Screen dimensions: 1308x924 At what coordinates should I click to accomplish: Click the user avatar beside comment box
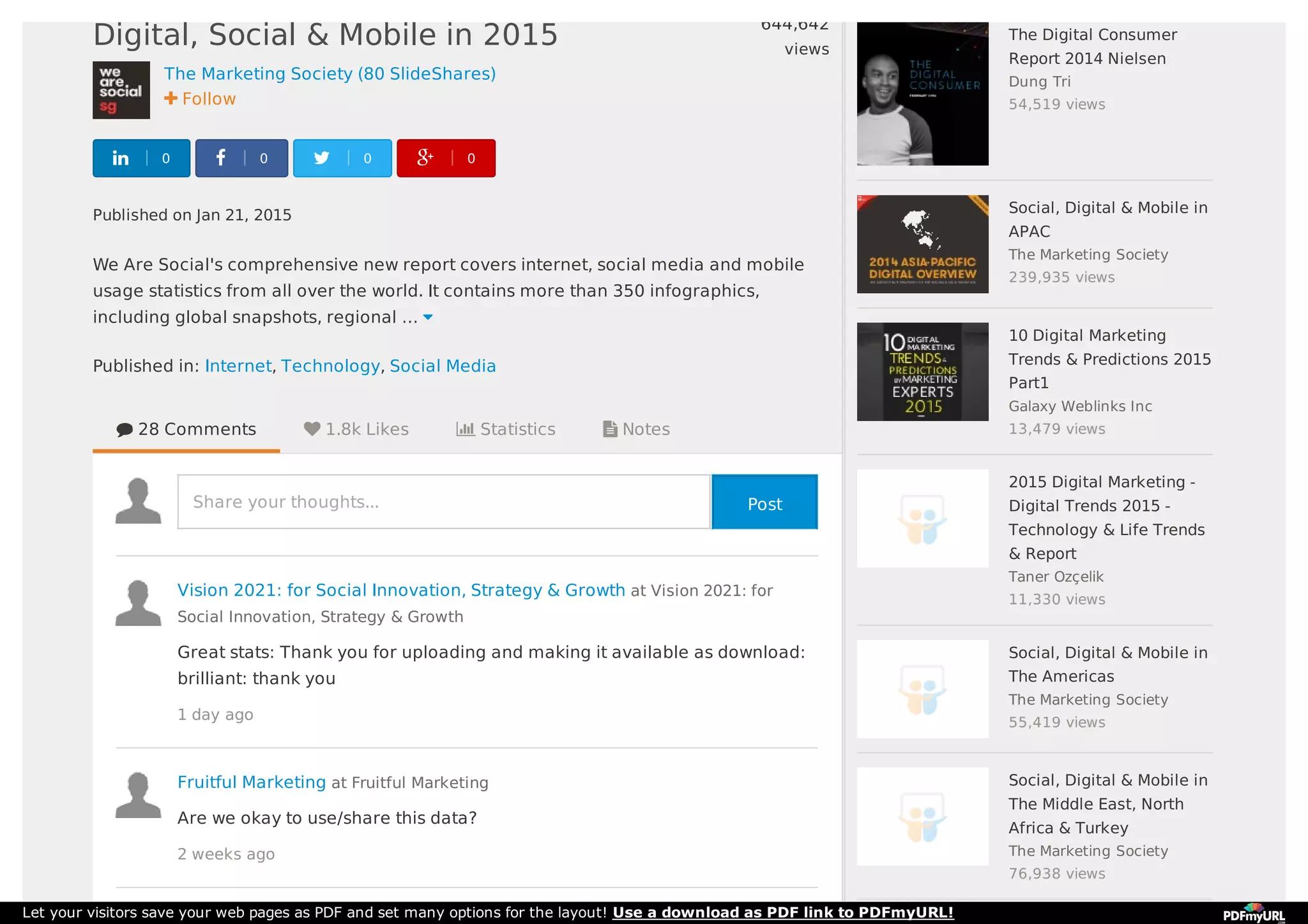[x=138, y=501]
